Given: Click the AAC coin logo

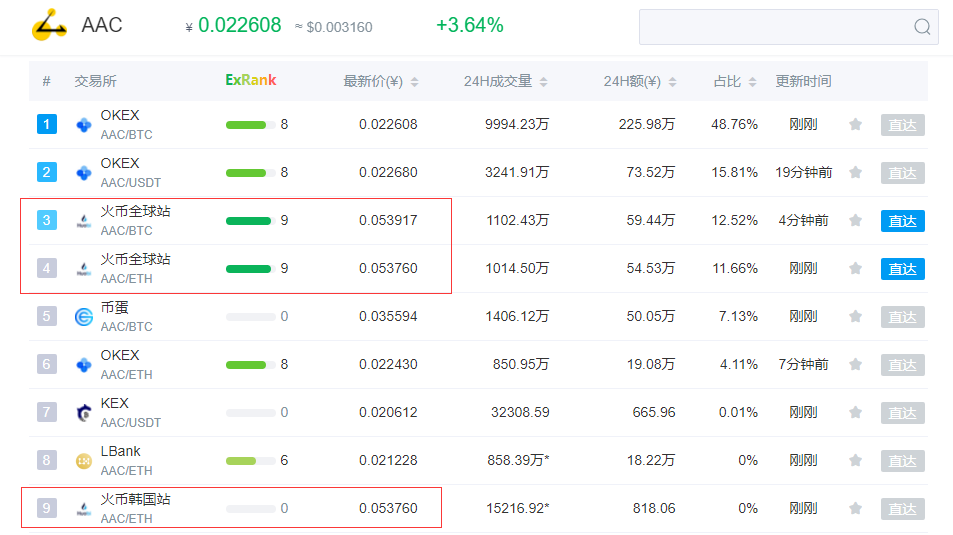Looking at the screenshot, I should [49, 25].
